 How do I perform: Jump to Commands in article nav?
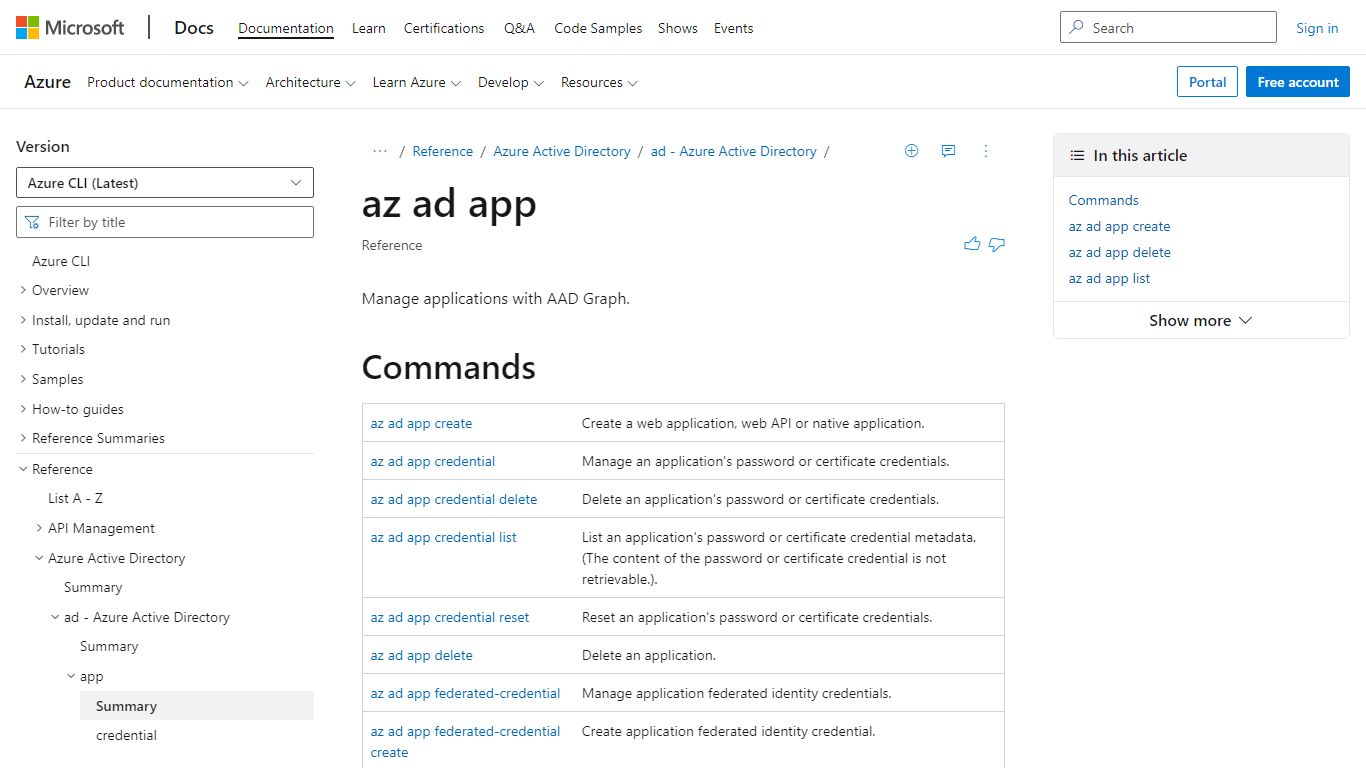click(1104, 200)
